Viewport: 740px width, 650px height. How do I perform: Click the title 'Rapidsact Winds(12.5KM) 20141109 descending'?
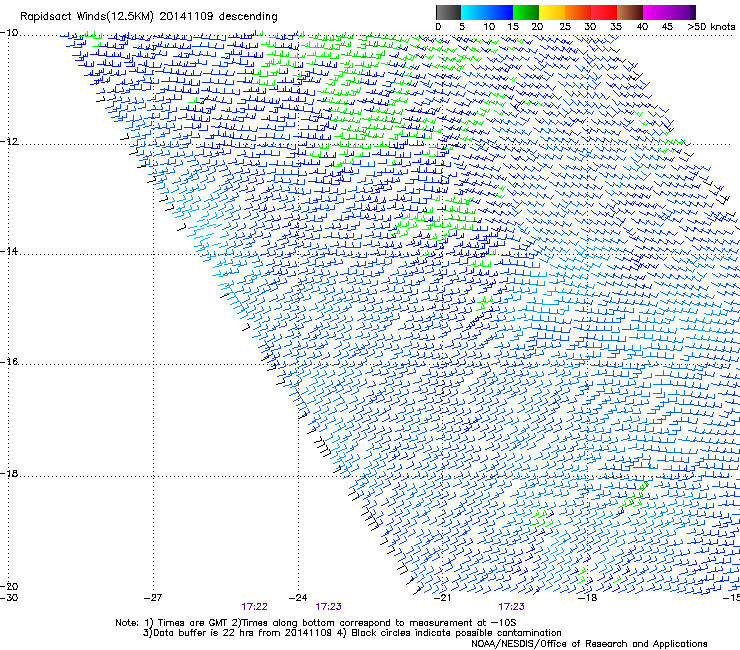click(149, 17)
